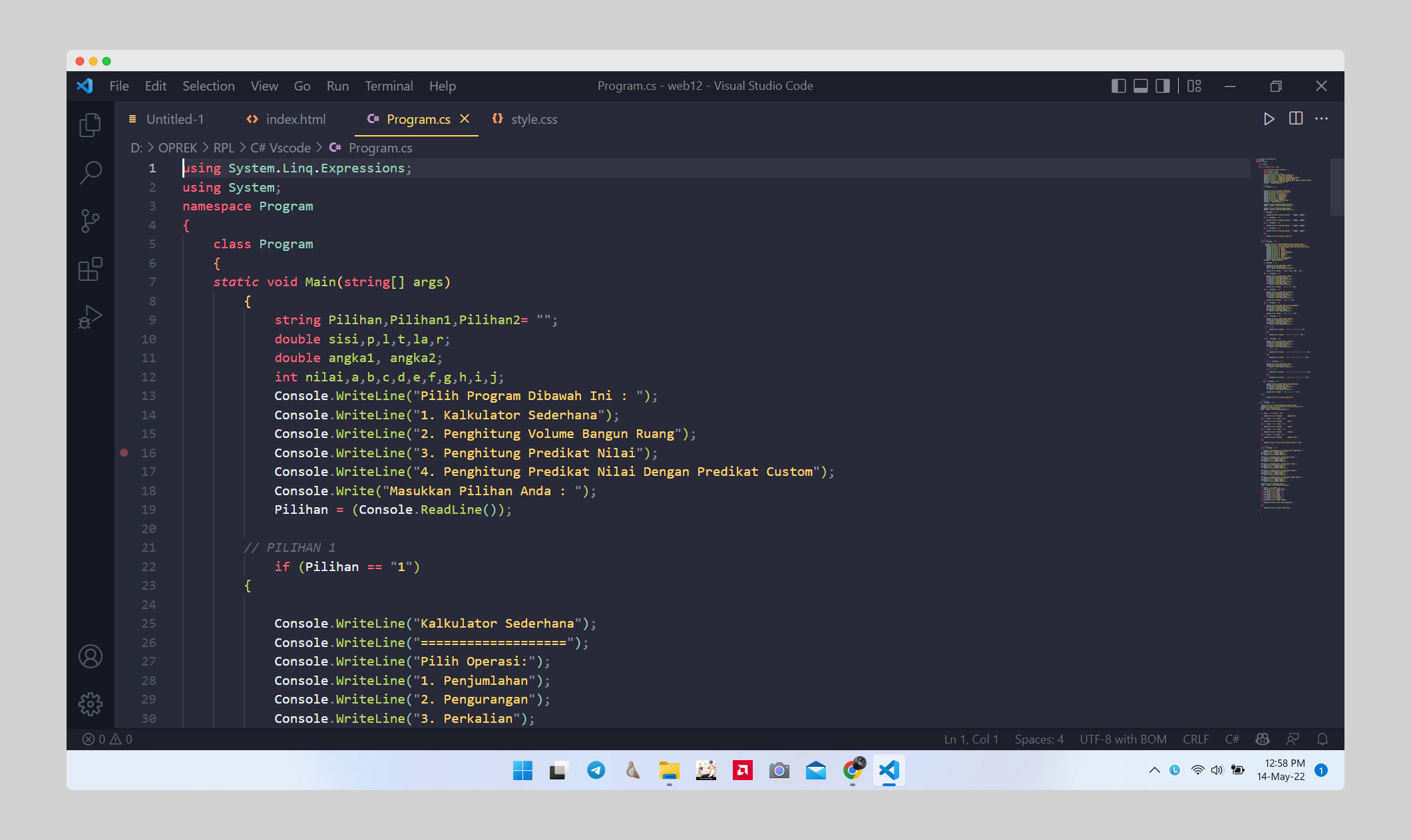Click the editor vertical scrollbar thumb
Viewport: 1411px width, 840px height.
(x=1336, y=187)
